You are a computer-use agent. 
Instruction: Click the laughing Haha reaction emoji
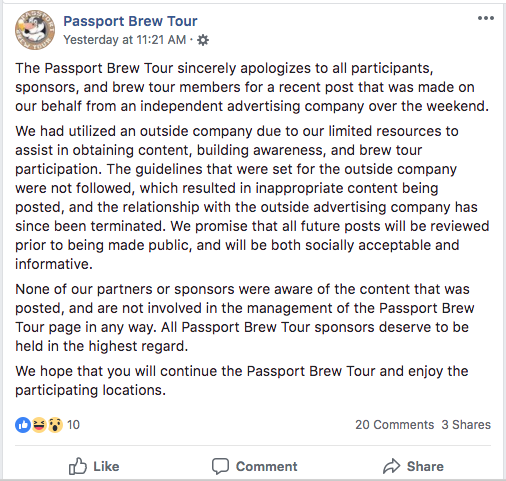tap(39, 425)
